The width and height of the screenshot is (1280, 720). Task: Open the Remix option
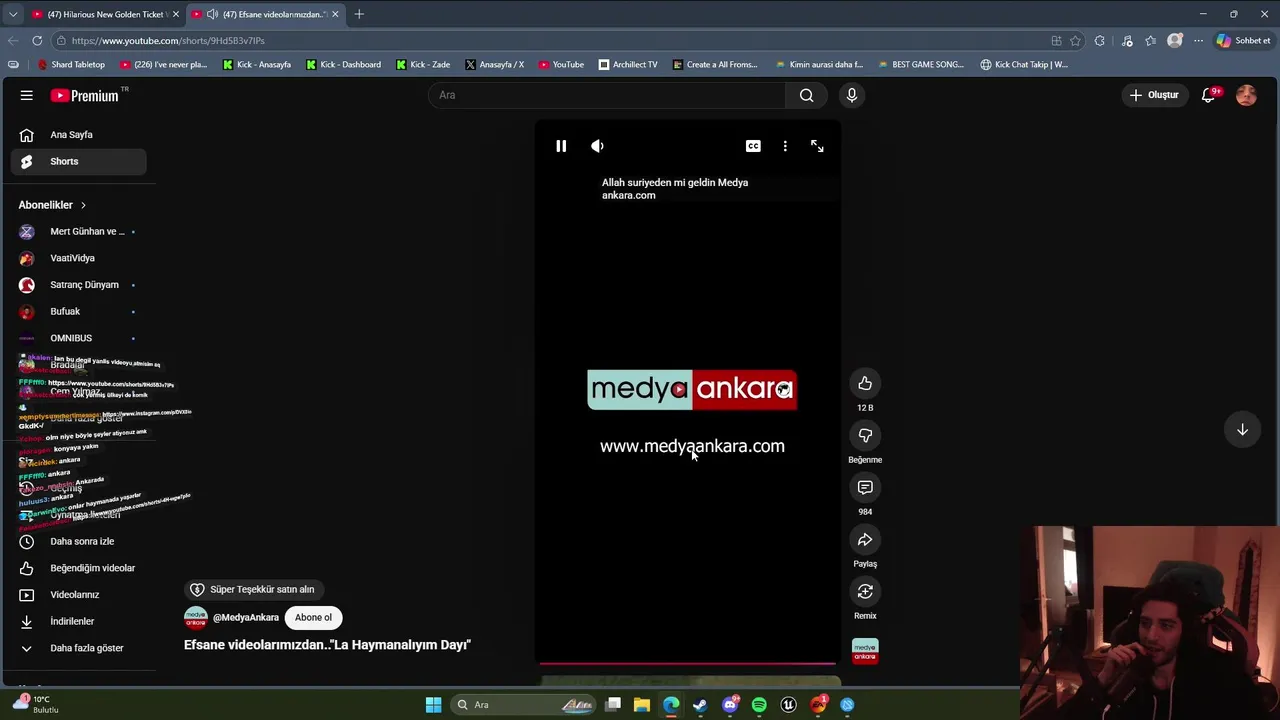[x=865, y=592]
